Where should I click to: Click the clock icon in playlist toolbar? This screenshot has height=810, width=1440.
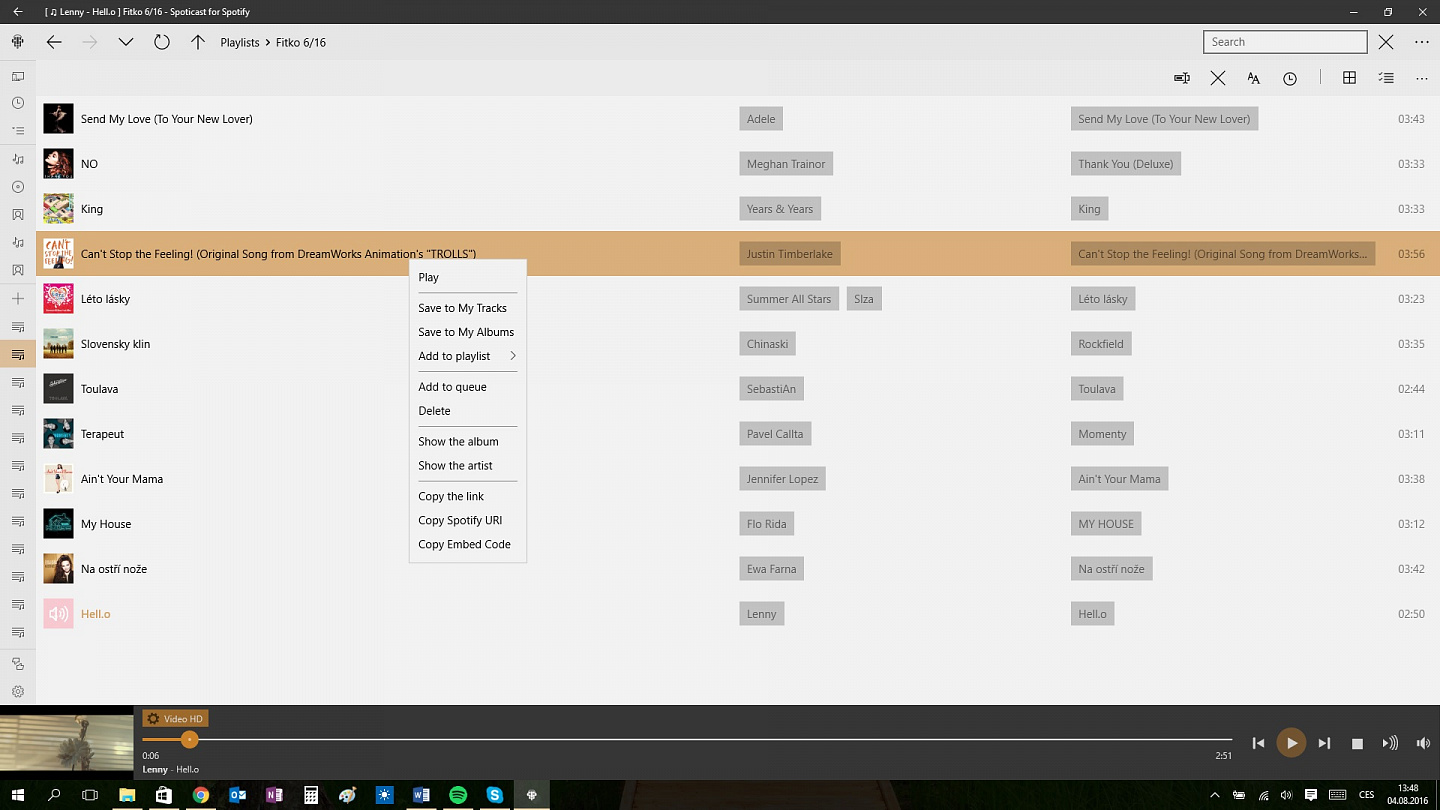coord(1290,78)
